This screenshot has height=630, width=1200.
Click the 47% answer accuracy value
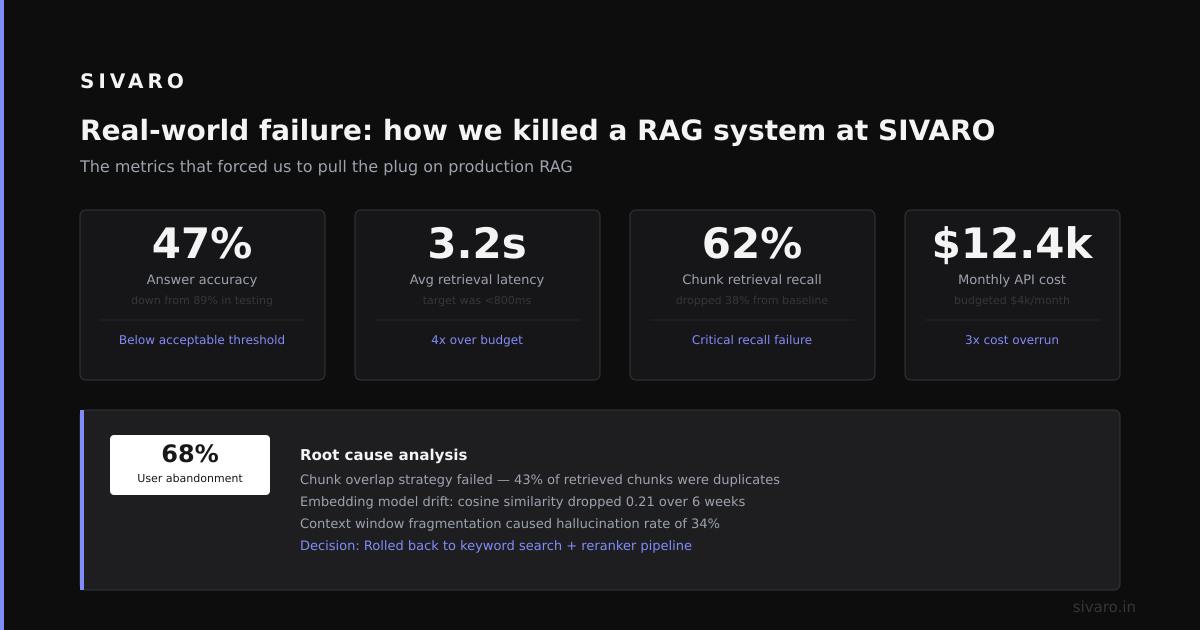[202, 244]
